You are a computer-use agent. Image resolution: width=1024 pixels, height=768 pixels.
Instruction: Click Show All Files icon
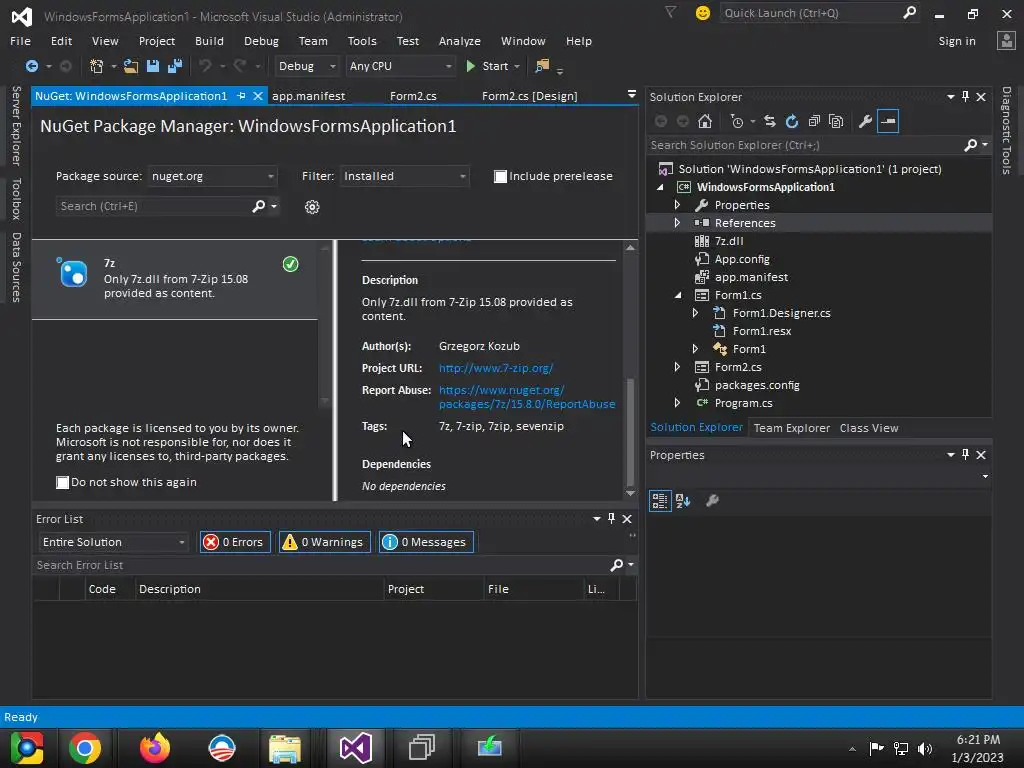click(836, 121)
